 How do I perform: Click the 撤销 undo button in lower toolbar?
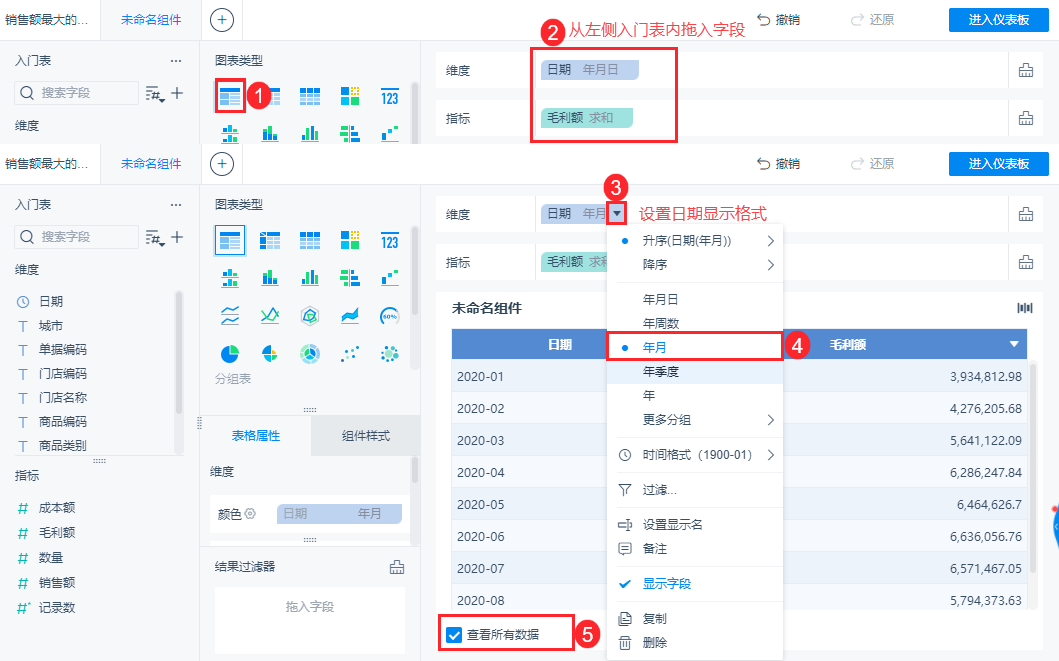[778, 164]
